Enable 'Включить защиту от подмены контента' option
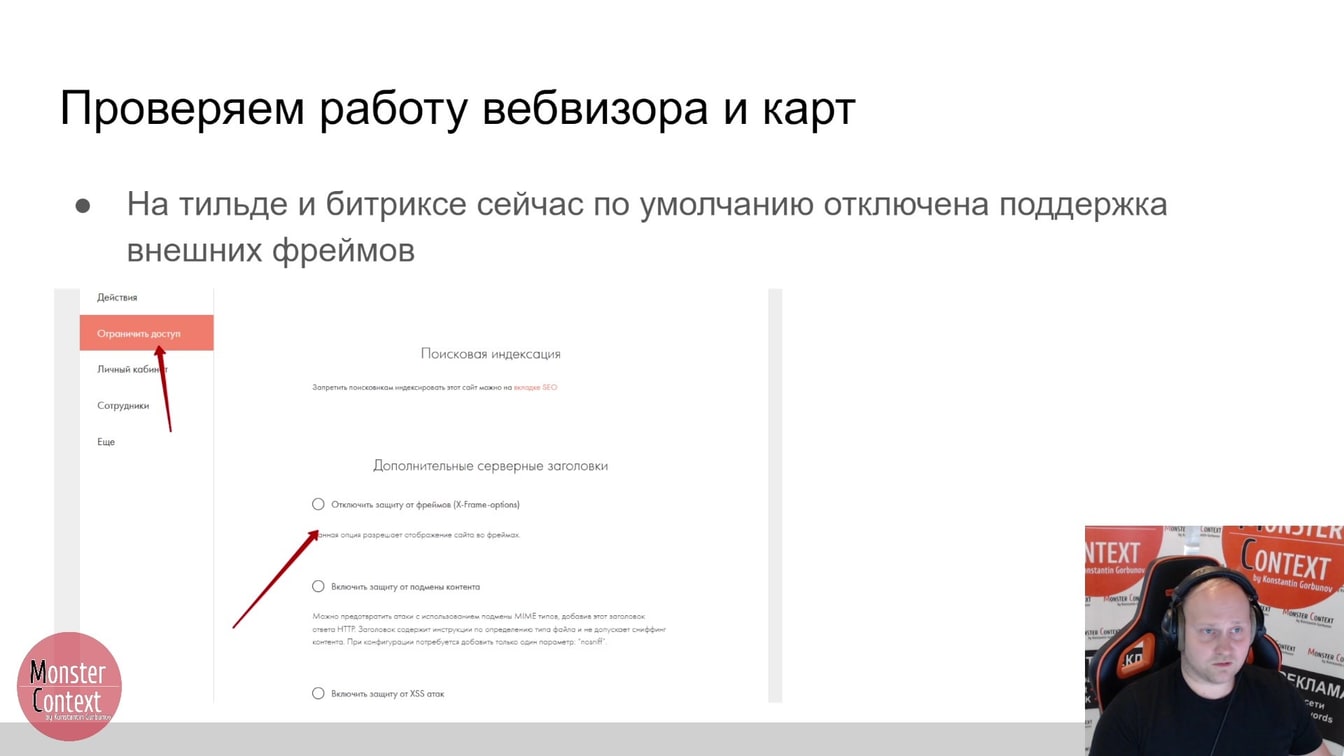Image resolution: width=1344 pixels, height=756 pixels. point(318,586)
